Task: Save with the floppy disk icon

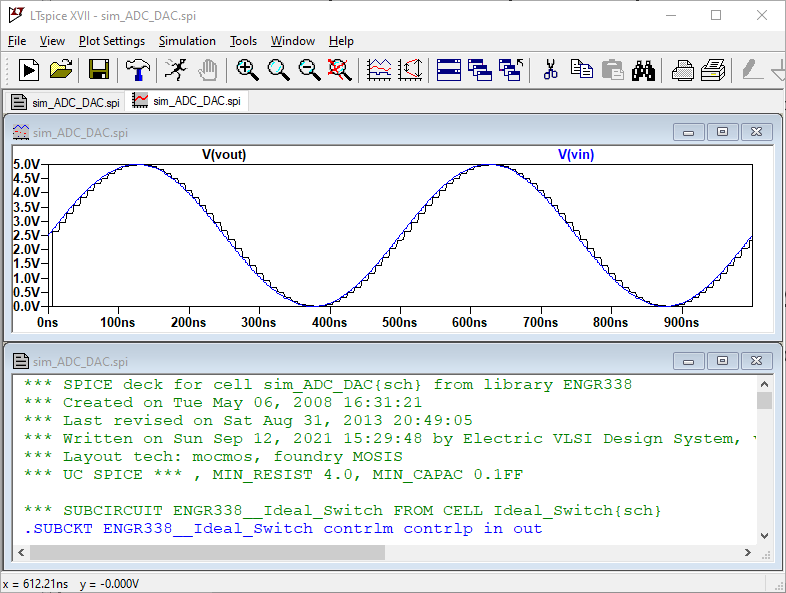Action: (99, 70)
